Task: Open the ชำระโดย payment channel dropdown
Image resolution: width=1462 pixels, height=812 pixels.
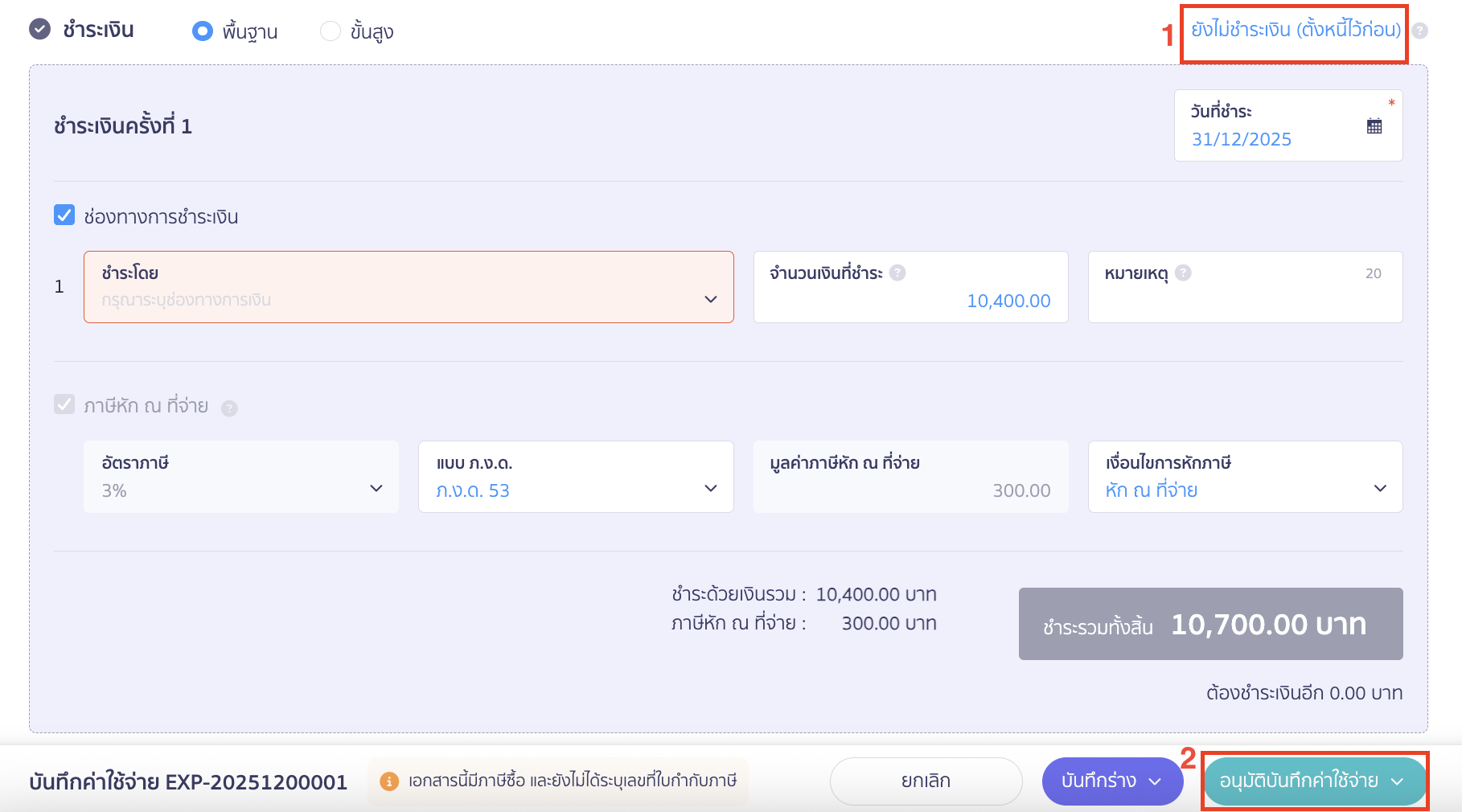Action: point(409,287)
